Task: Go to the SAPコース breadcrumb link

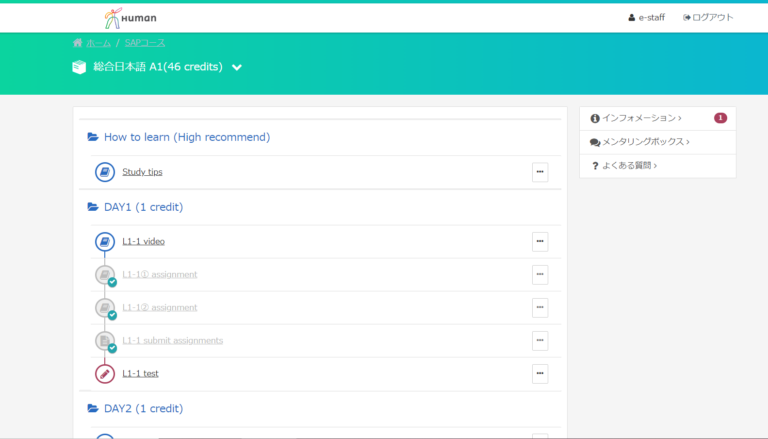Action: pyautogui.click(x=145, y=43)
